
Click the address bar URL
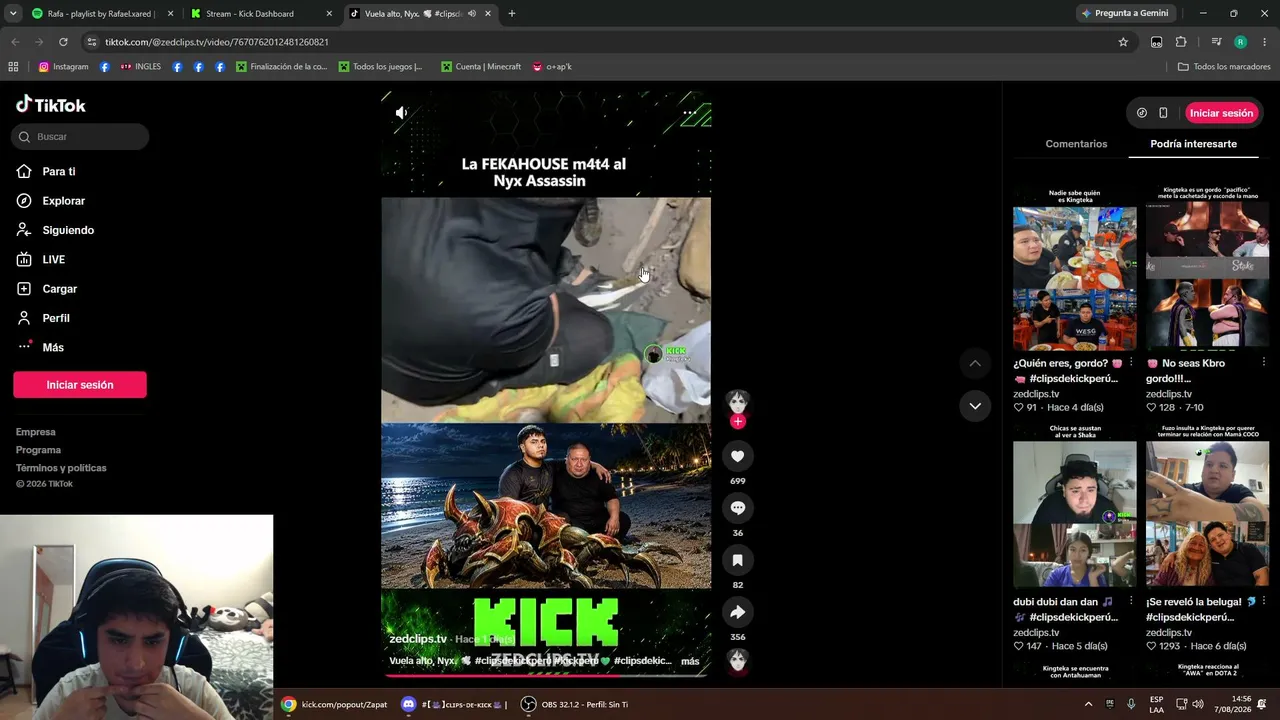[217, 42]
